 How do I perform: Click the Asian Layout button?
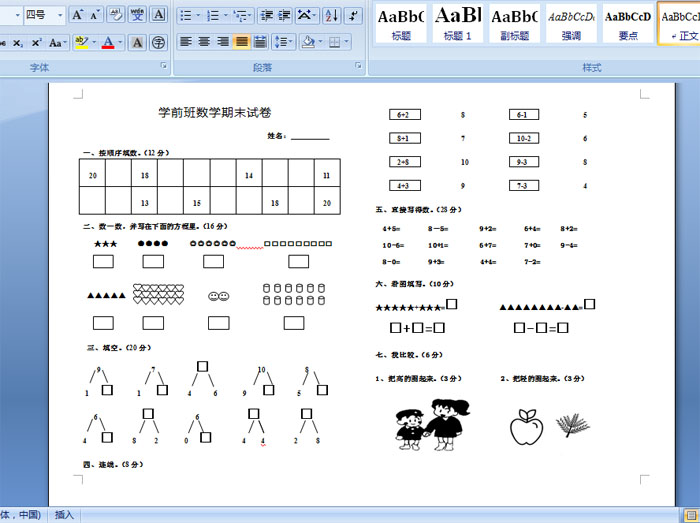306,16
